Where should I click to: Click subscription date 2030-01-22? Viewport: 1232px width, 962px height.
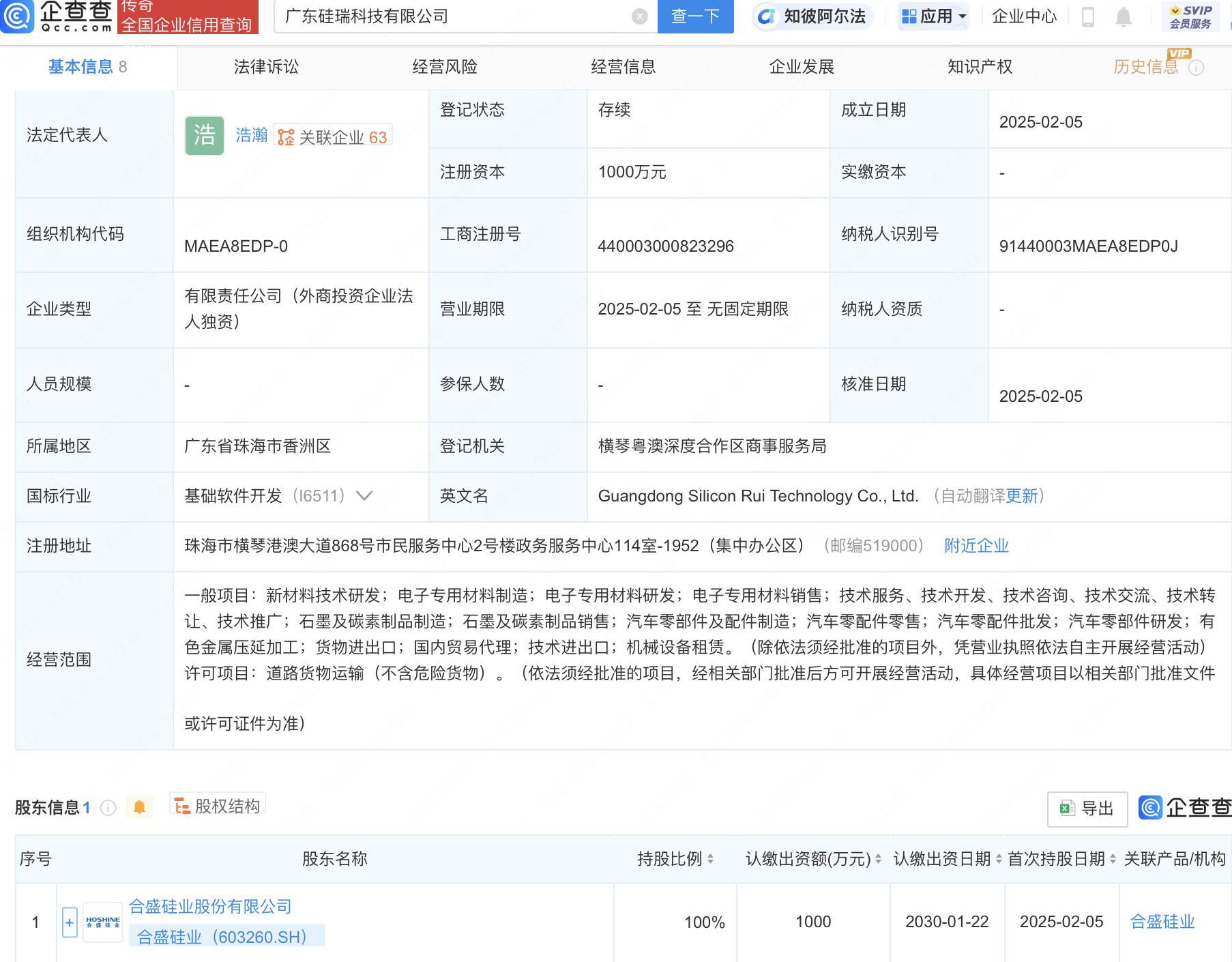point(947,922)
